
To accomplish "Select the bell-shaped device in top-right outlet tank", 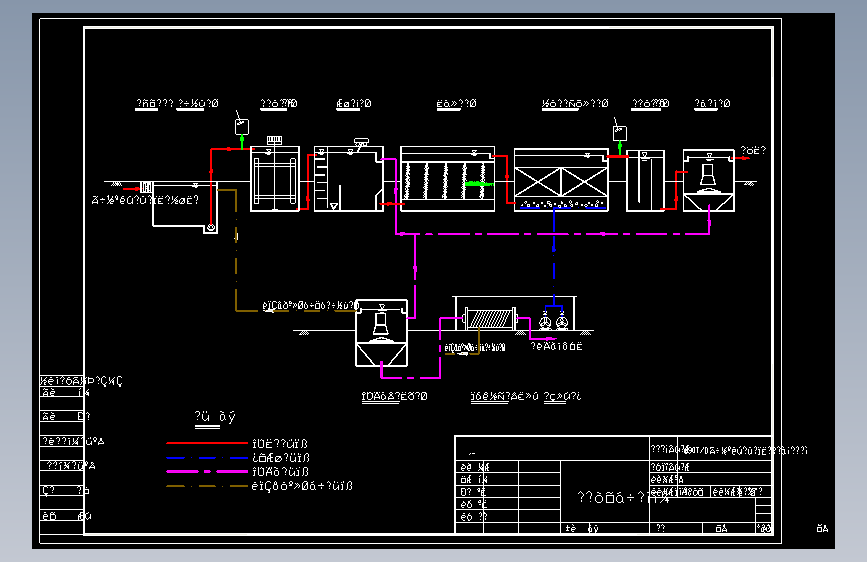I will [708, 176].
